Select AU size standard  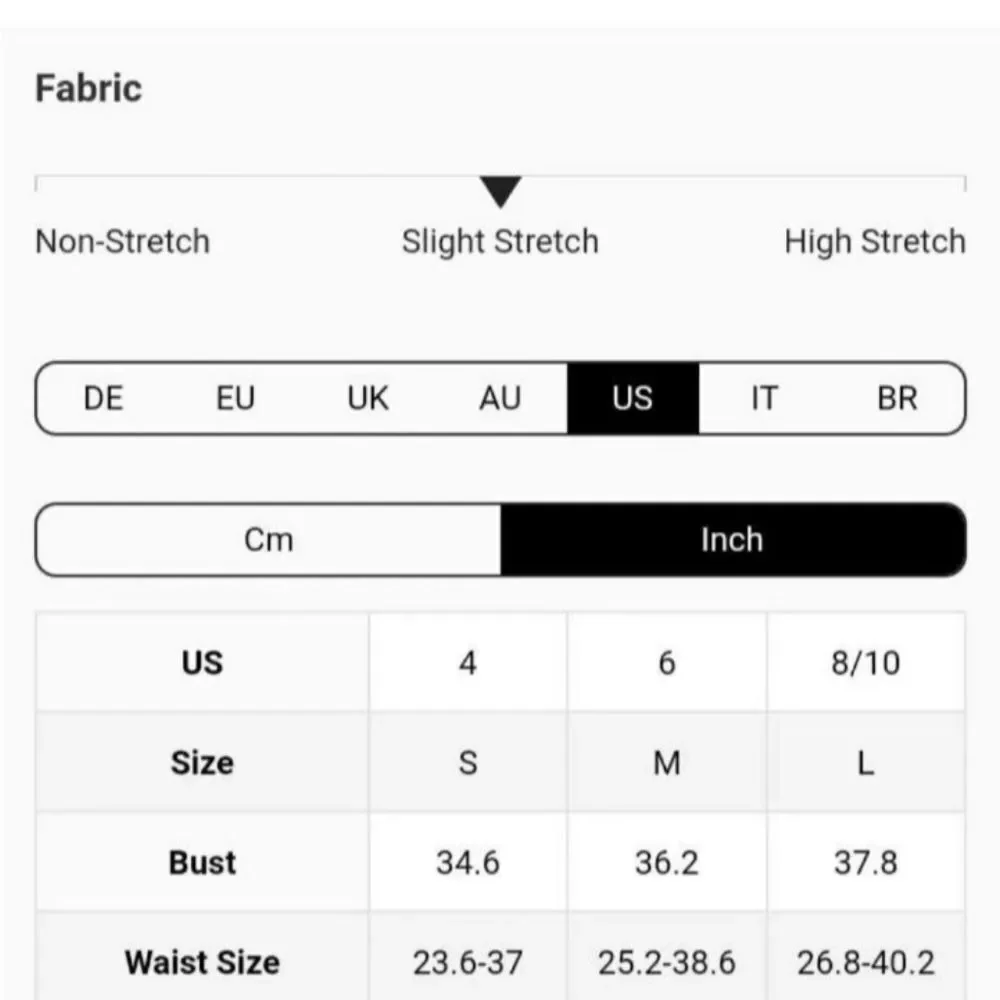click(x=500, y=398)
